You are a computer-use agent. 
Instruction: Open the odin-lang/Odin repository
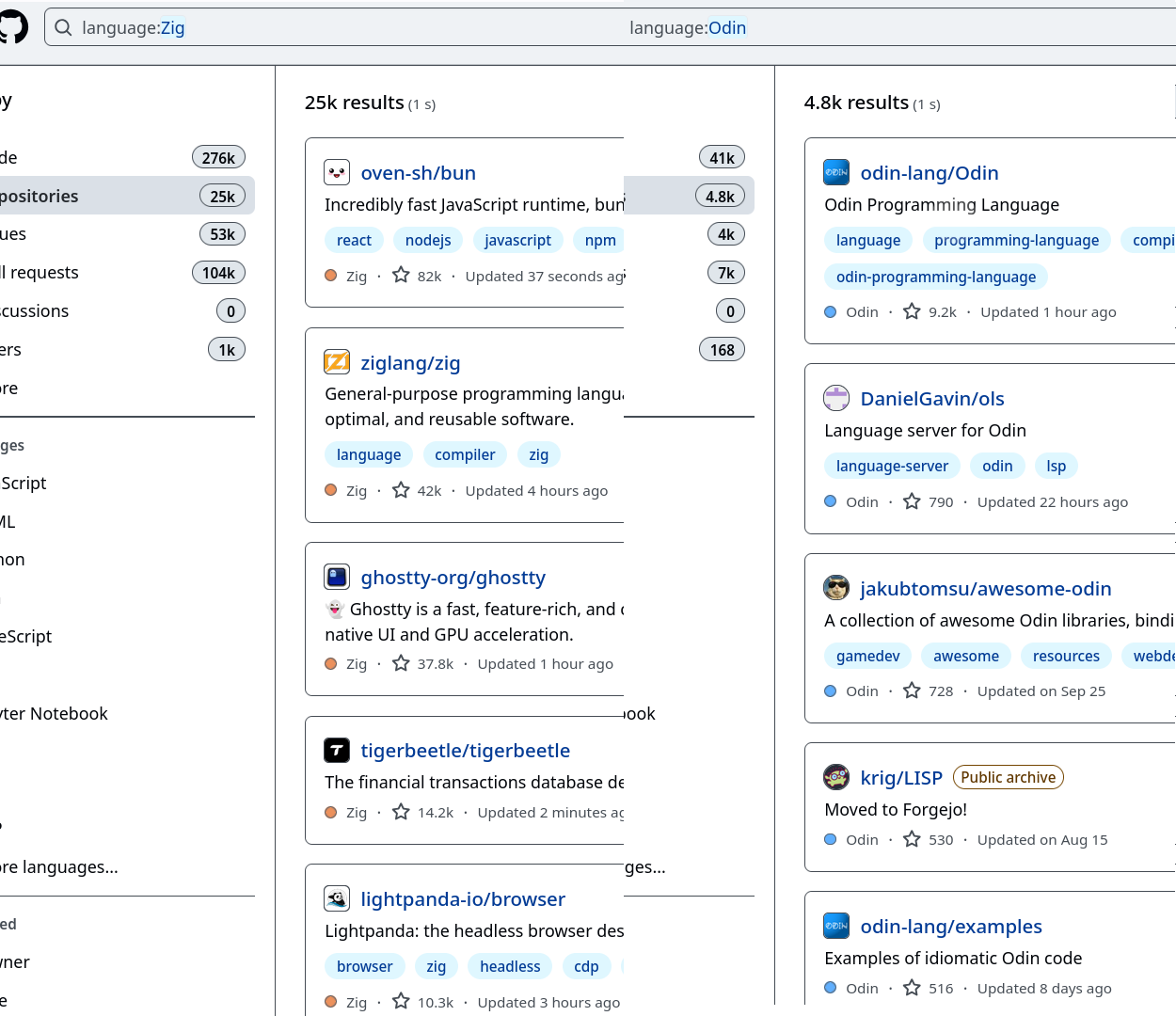930,173
